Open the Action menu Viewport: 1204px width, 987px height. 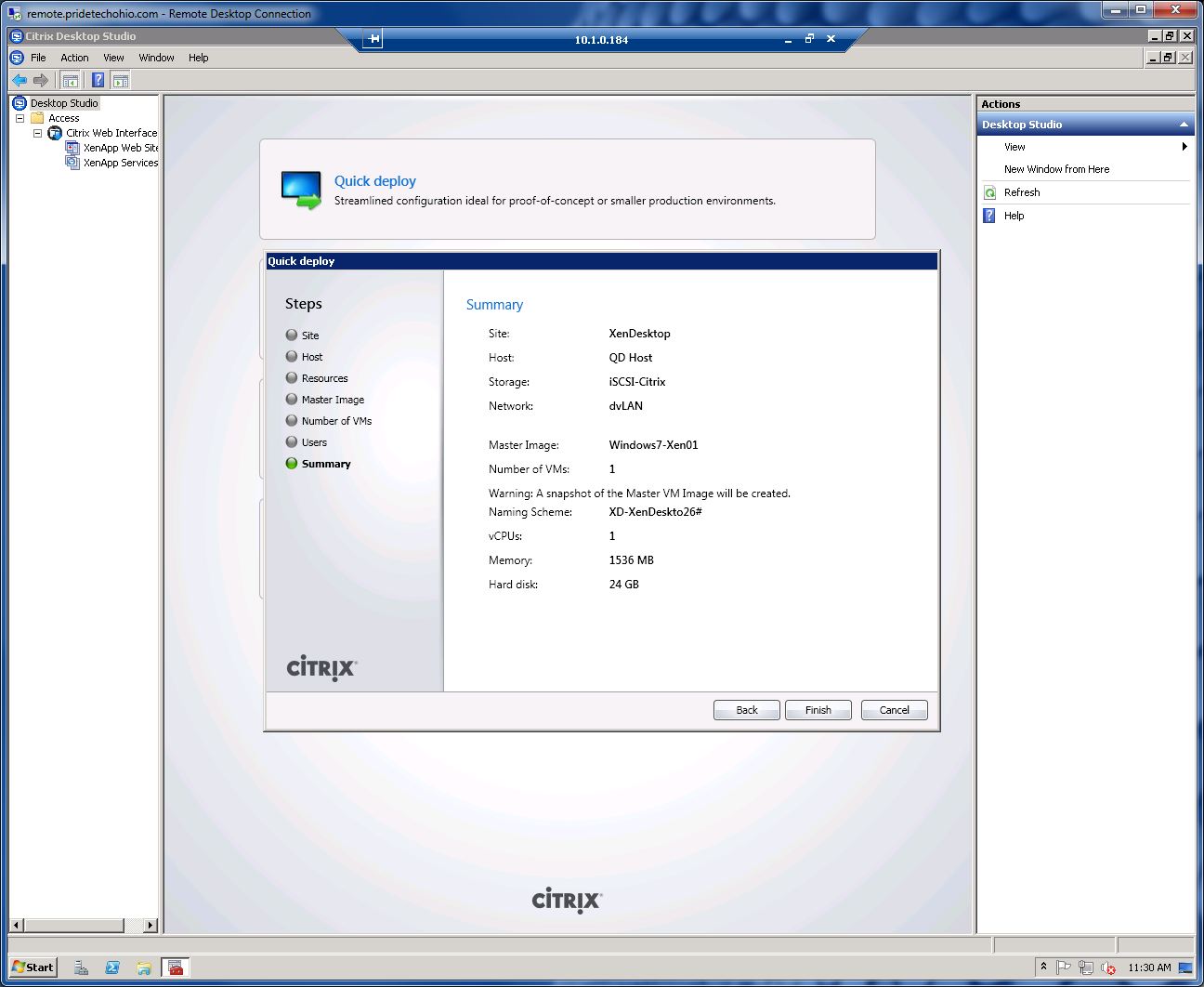75,58
